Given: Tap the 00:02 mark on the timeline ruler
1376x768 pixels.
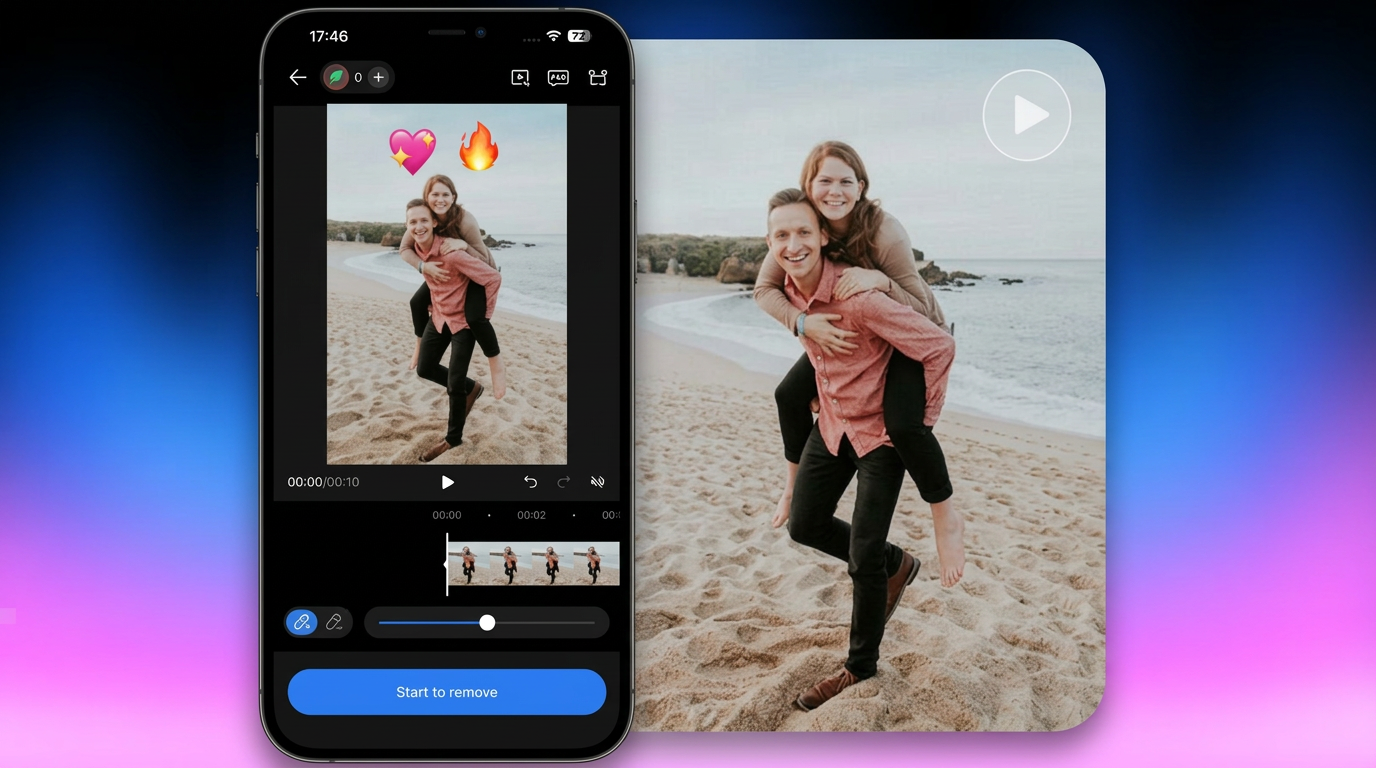Looking at the screenshot, I should click(531, 514).
